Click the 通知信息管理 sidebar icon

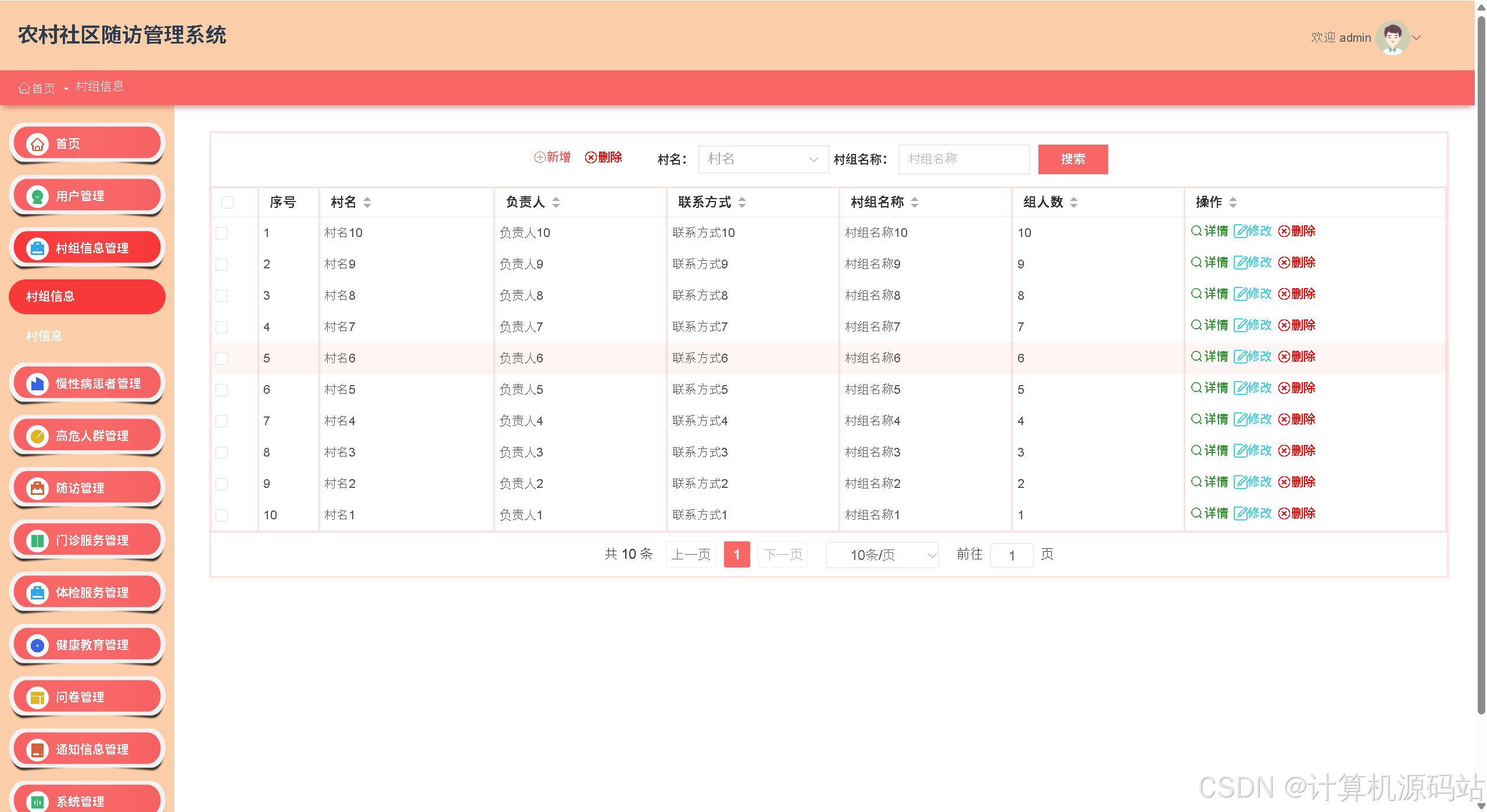click(37, 750)
